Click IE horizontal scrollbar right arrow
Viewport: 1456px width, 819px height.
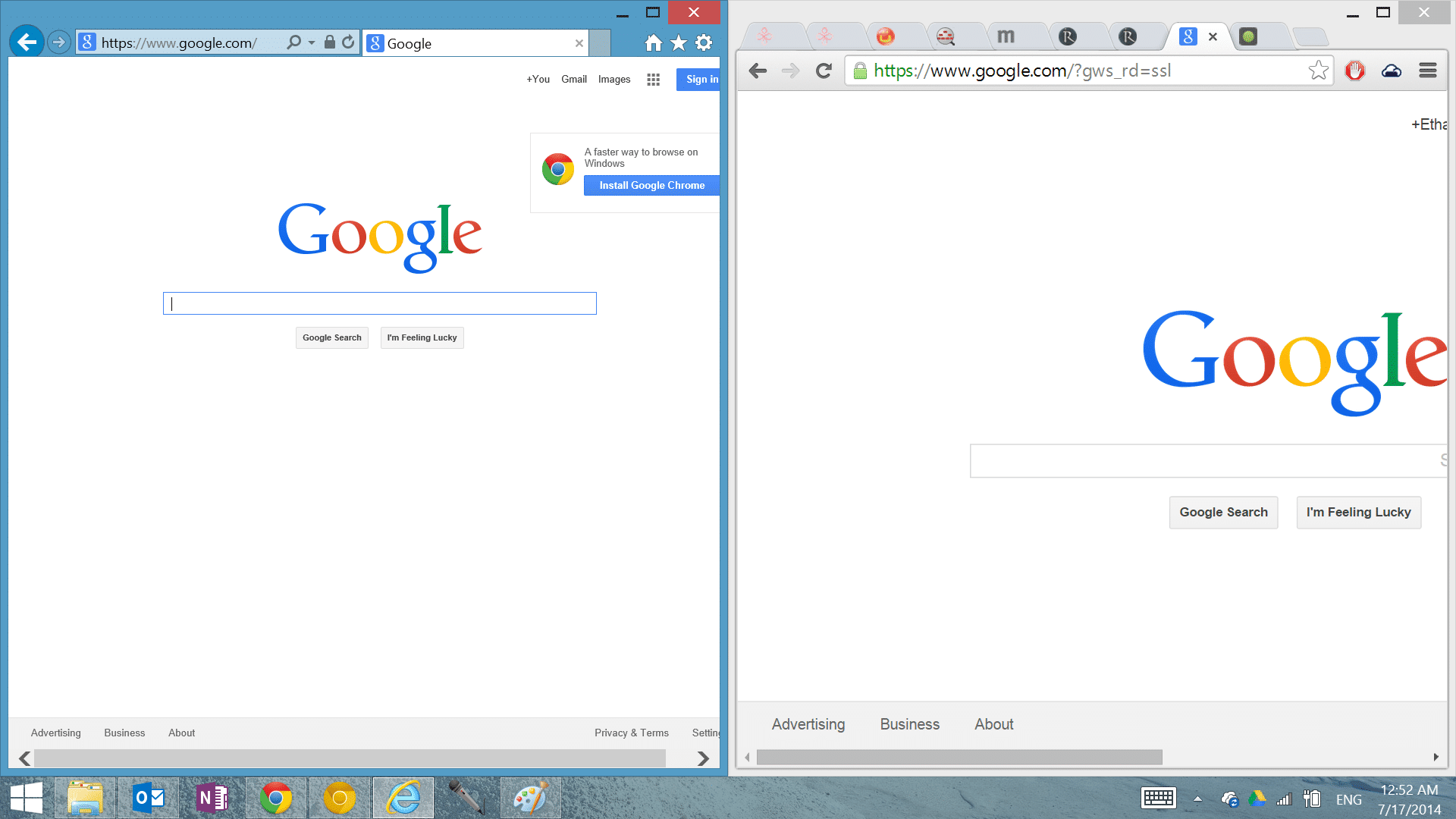click(x=703, y=758)
